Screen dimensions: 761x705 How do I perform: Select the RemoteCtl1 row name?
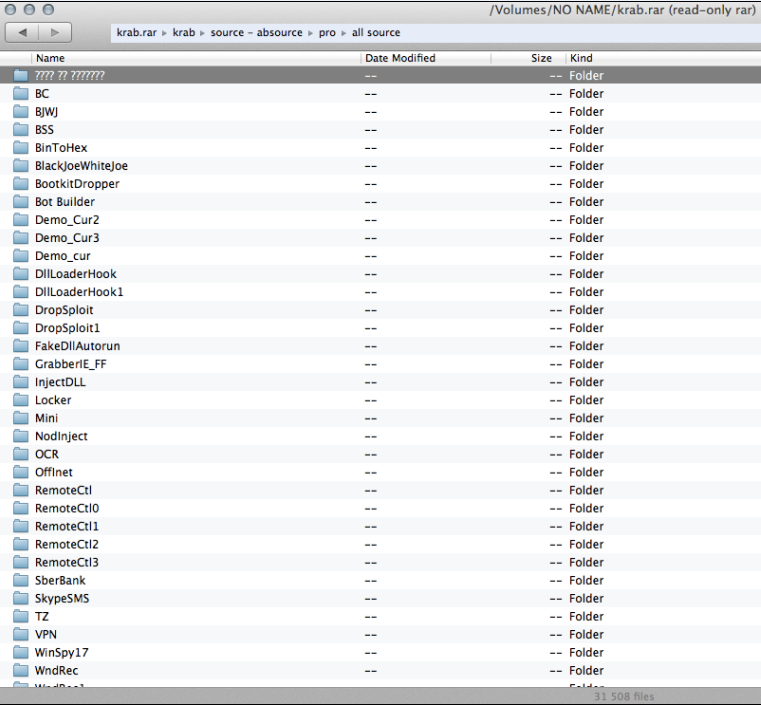pos(67,526)
